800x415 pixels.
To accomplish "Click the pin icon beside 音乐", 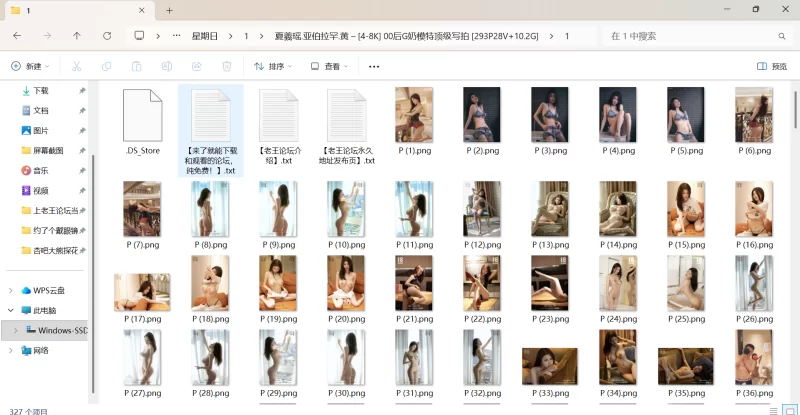I will tap(82, 171).
